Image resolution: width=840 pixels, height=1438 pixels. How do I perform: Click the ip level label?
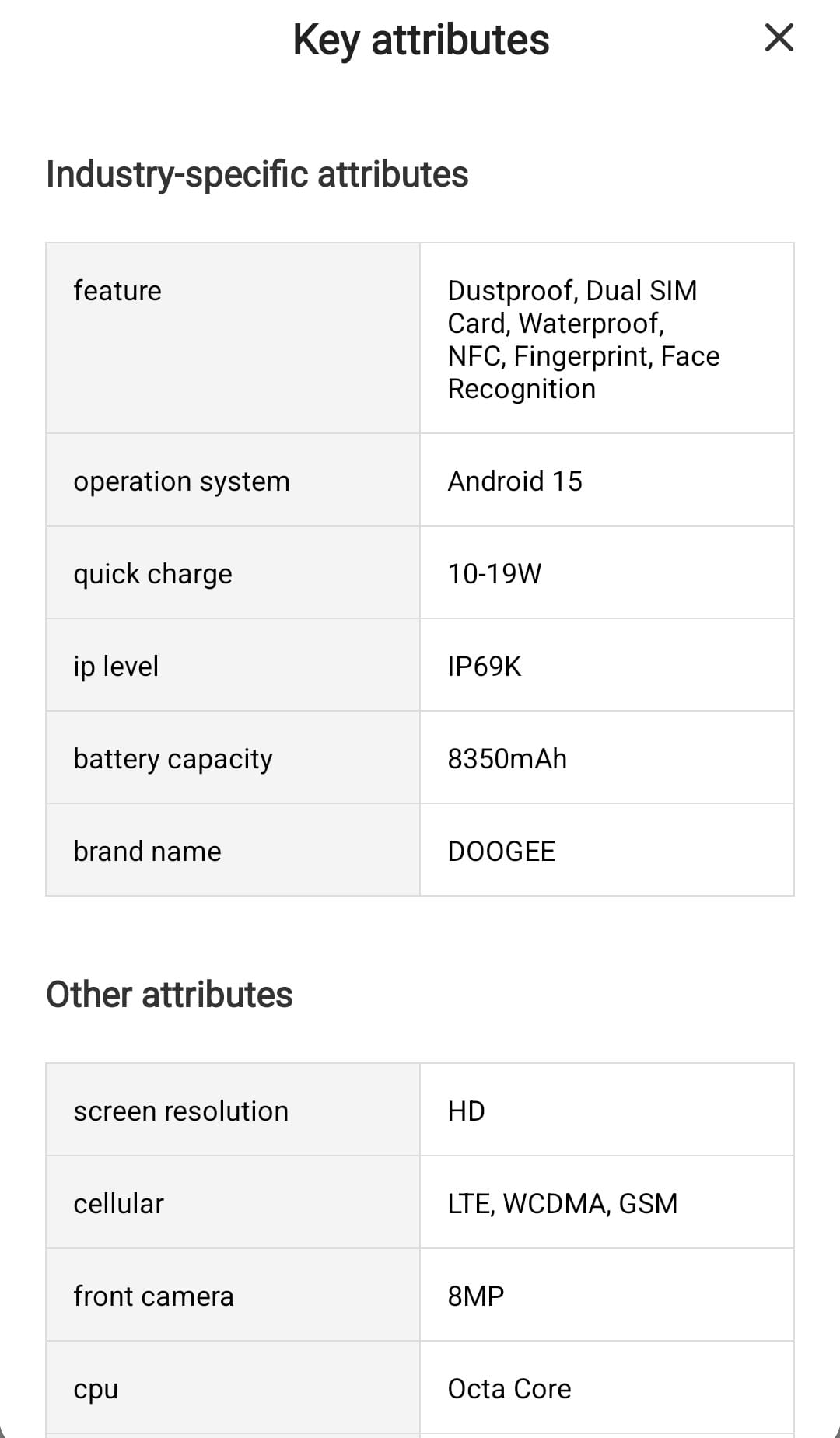[116, 667]
